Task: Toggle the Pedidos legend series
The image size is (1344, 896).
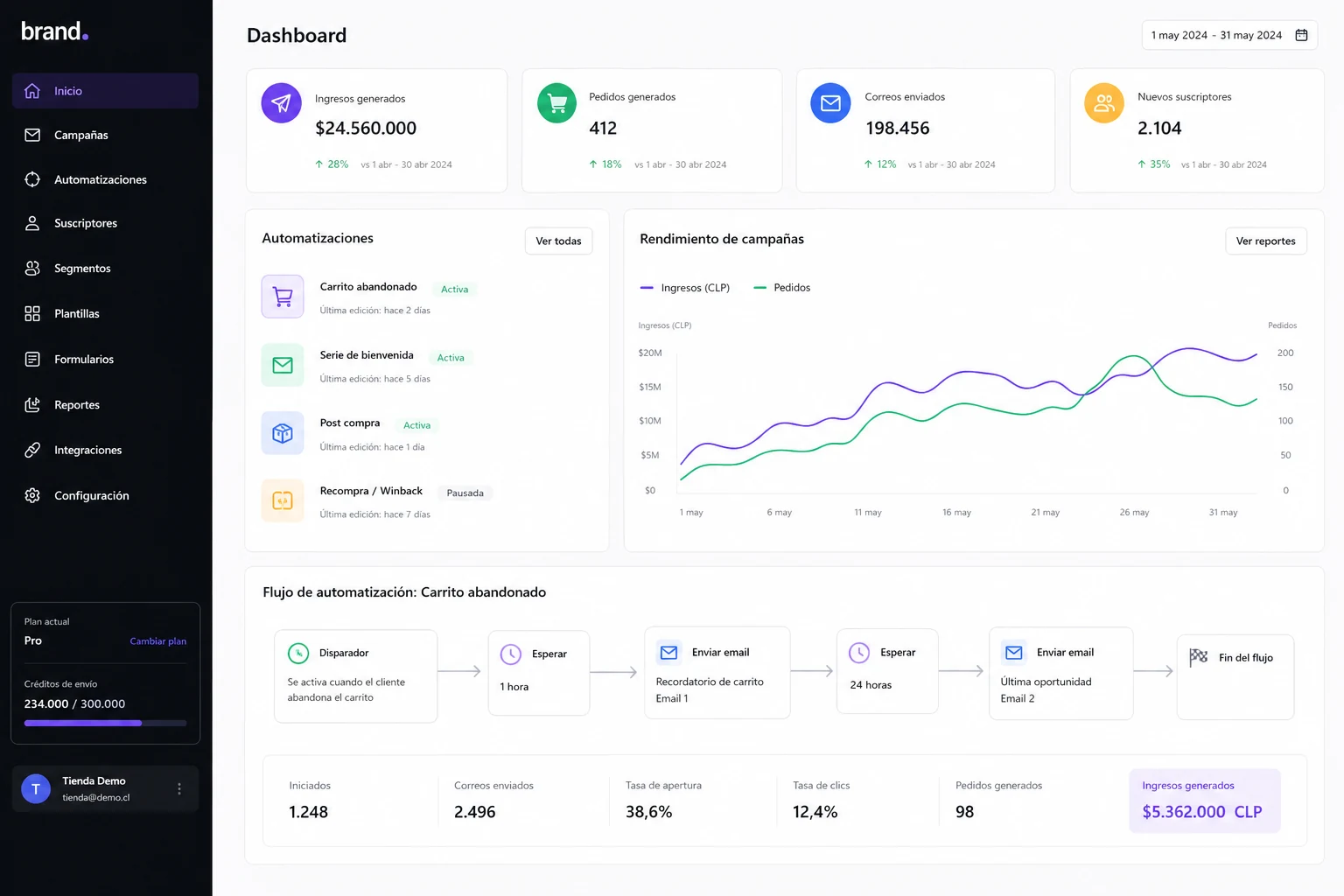Action: 782,287
